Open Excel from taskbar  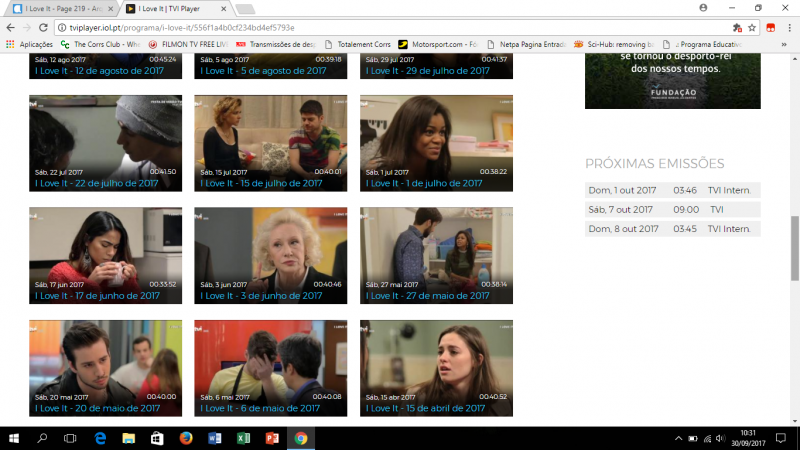tap(243, 438)
